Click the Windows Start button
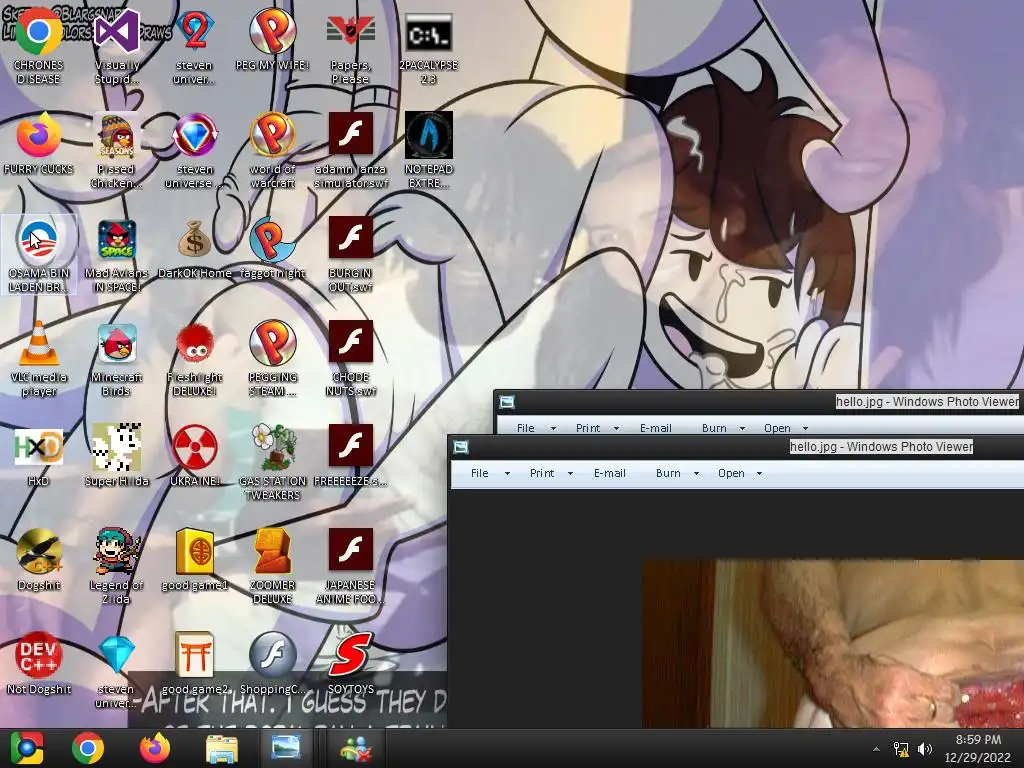 click(27, 748)
